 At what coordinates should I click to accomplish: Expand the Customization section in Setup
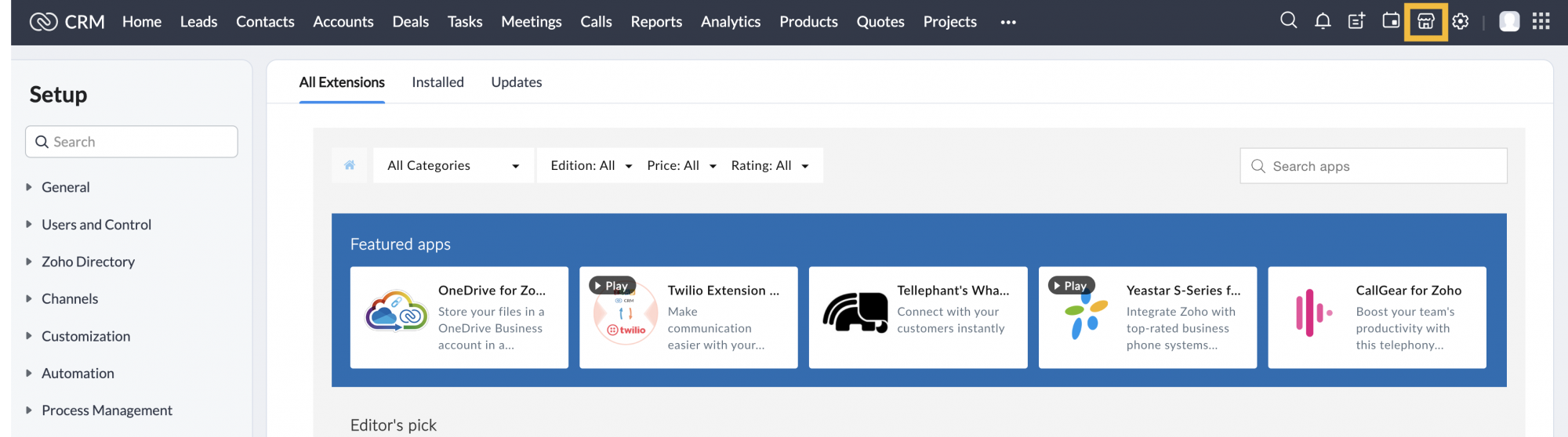click(85, 336)
